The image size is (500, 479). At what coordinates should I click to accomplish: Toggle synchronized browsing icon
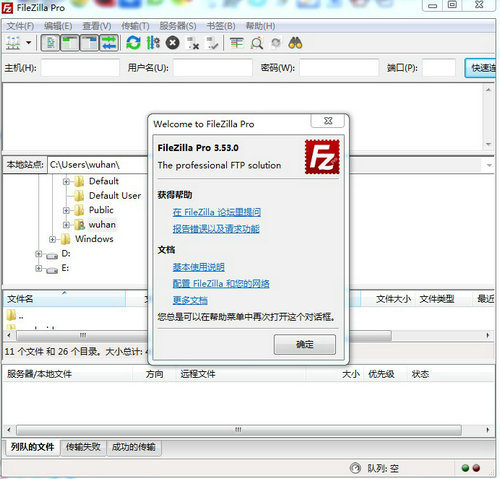click(276, 43)
